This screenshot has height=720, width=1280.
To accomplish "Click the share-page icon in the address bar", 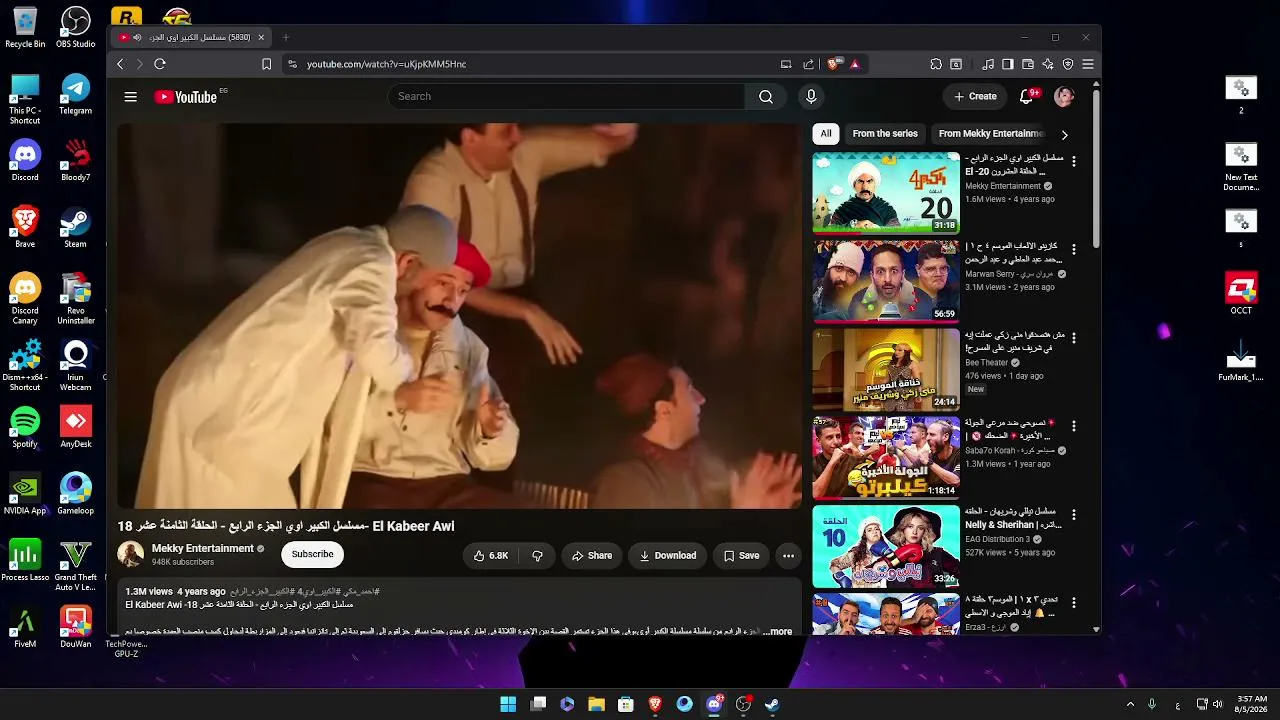I will click(808, 64).
